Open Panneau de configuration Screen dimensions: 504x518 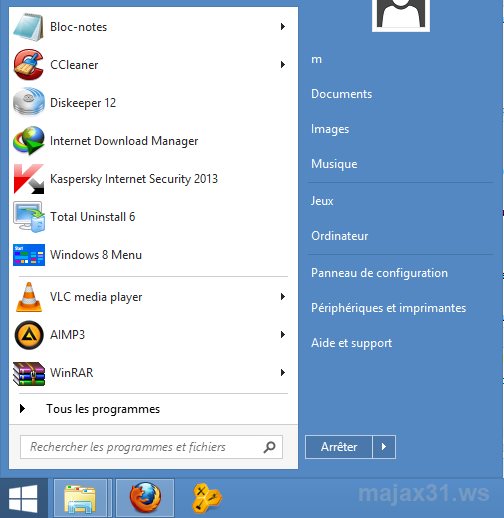[x=379, y=273]
